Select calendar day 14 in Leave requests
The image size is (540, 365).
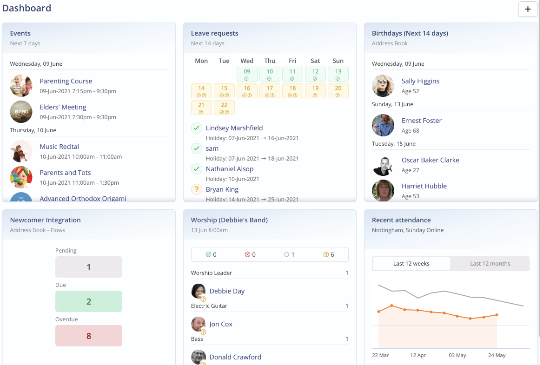click(x=201, y=91)
